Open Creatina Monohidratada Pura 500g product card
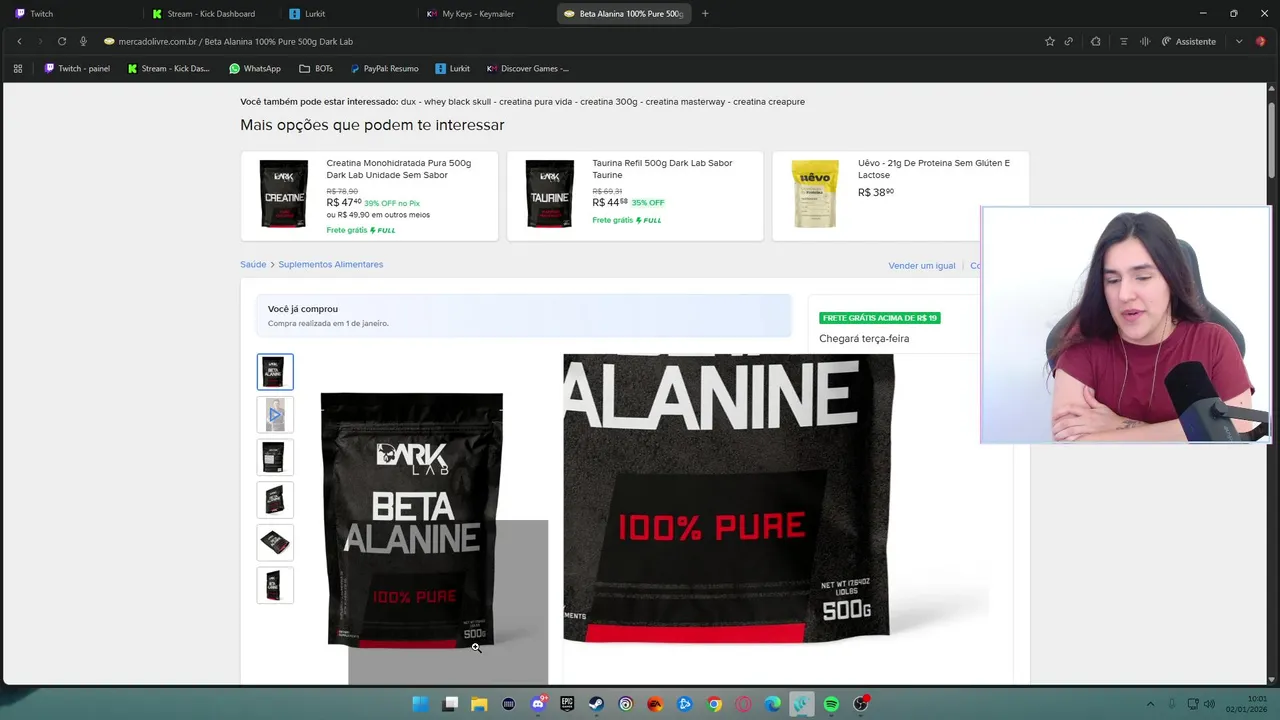This screenshot has height=720, width=1280. 369,196
